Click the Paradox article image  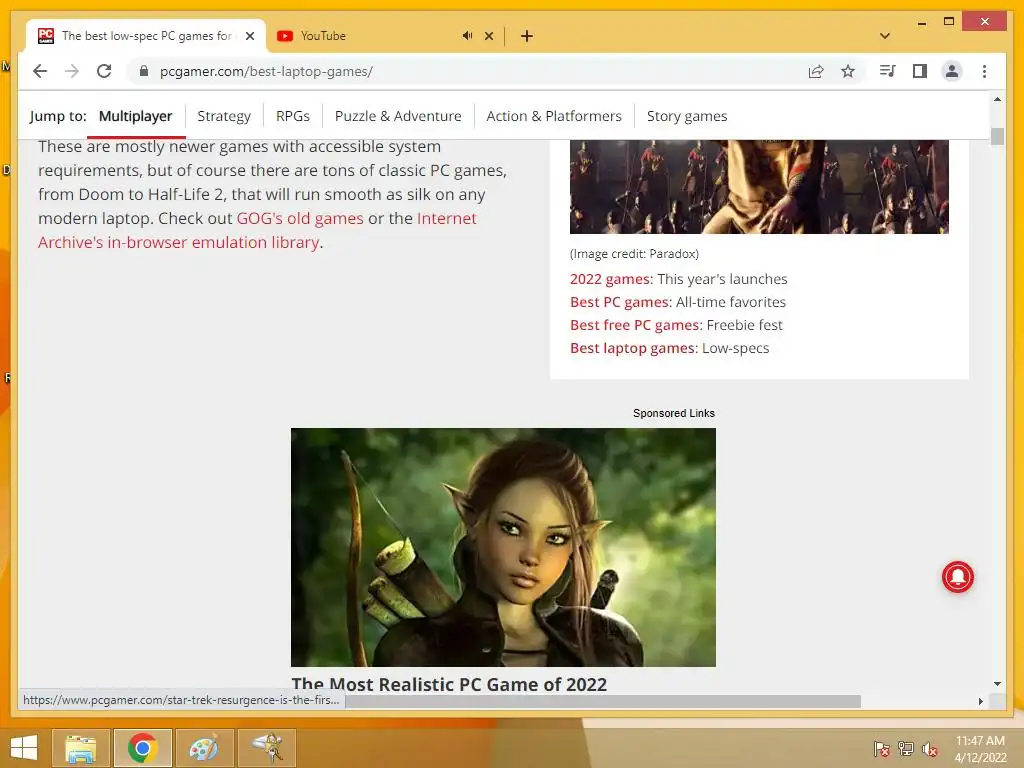tap(759, 187)
